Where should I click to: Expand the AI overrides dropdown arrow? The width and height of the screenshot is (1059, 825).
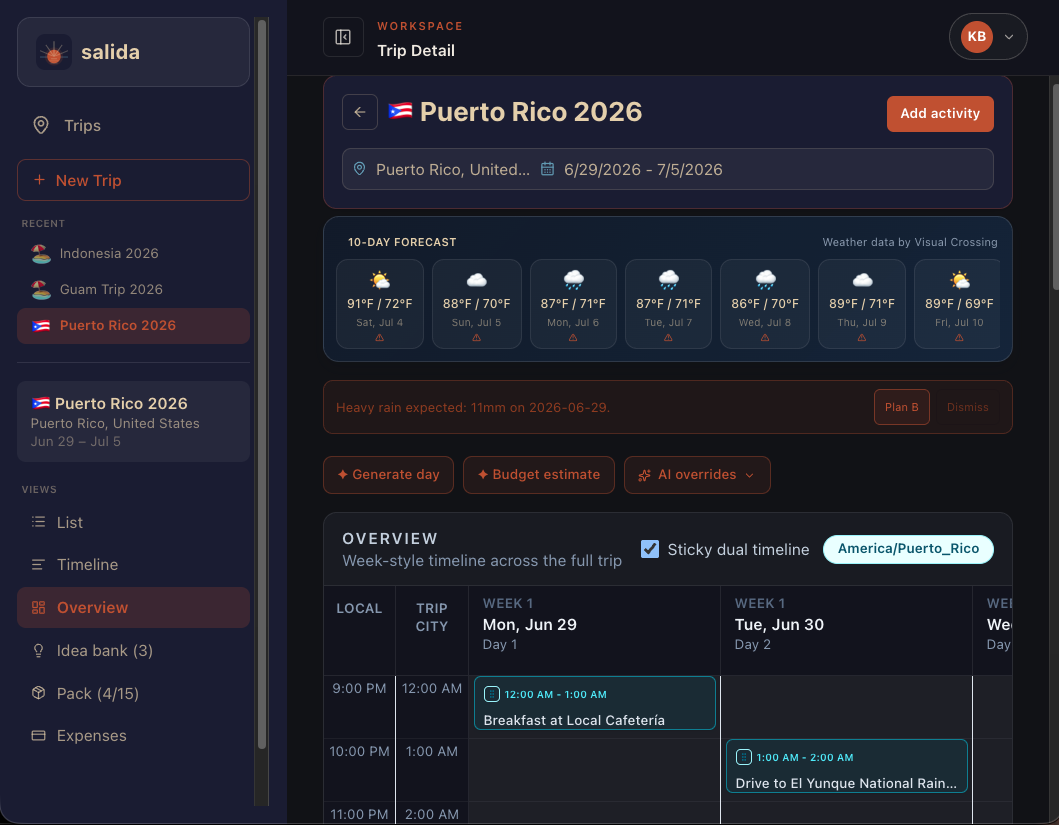(750, 475)
